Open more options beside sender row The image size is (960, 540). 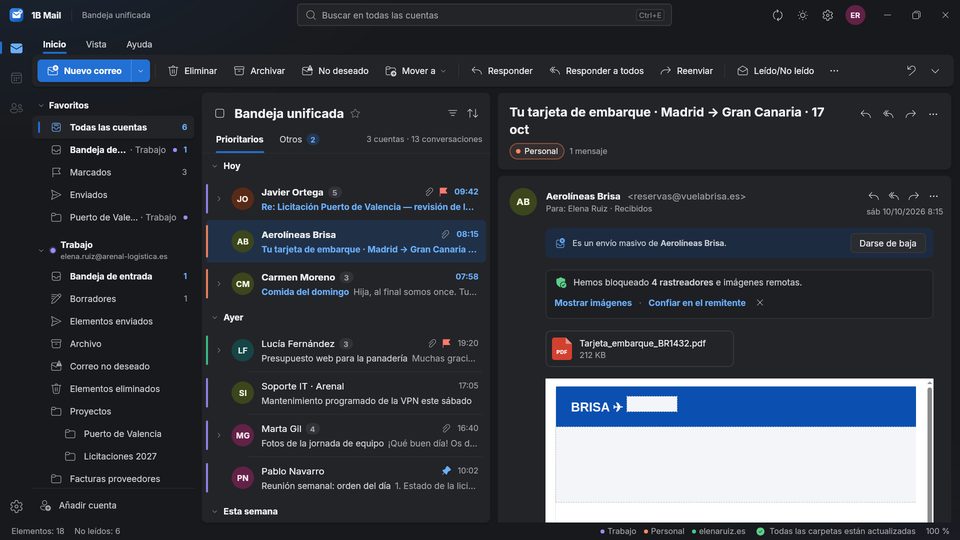(934, 196)
